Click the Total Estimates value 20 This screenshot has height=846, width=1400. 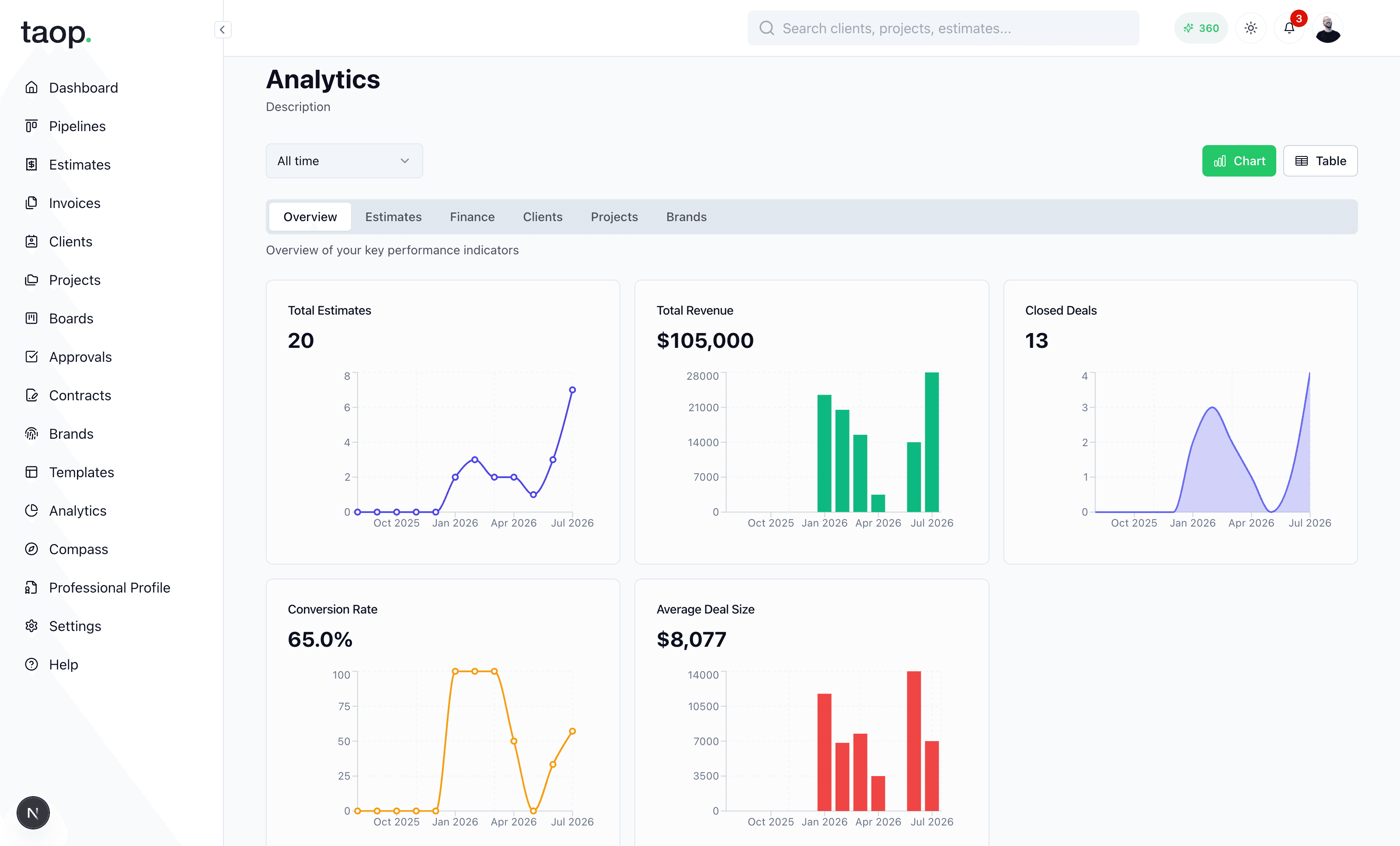(x=300, y=341)
